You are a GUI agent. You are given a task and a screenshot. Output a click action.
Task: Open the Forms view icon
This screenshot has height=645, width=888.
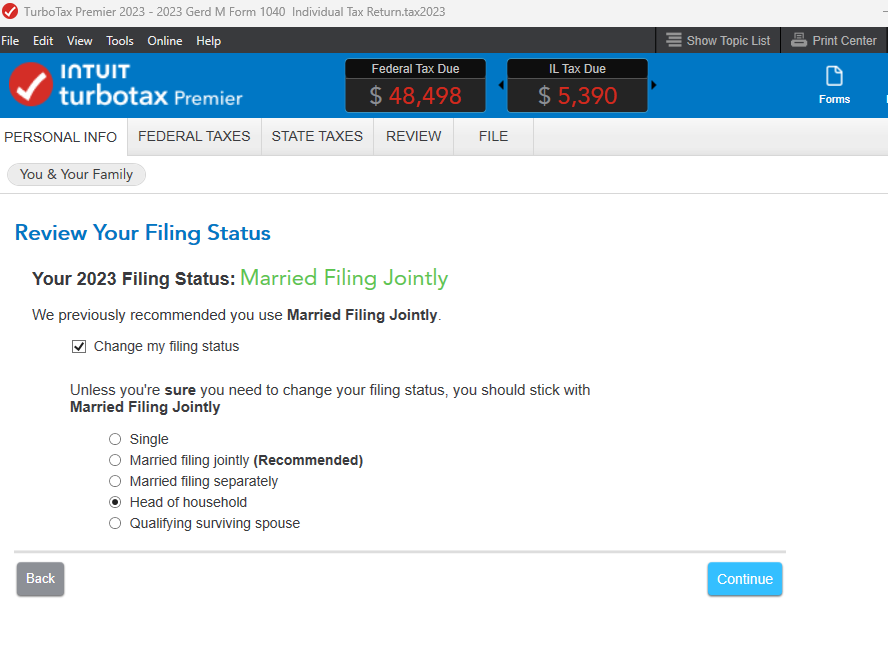click(x=834, y=85)
